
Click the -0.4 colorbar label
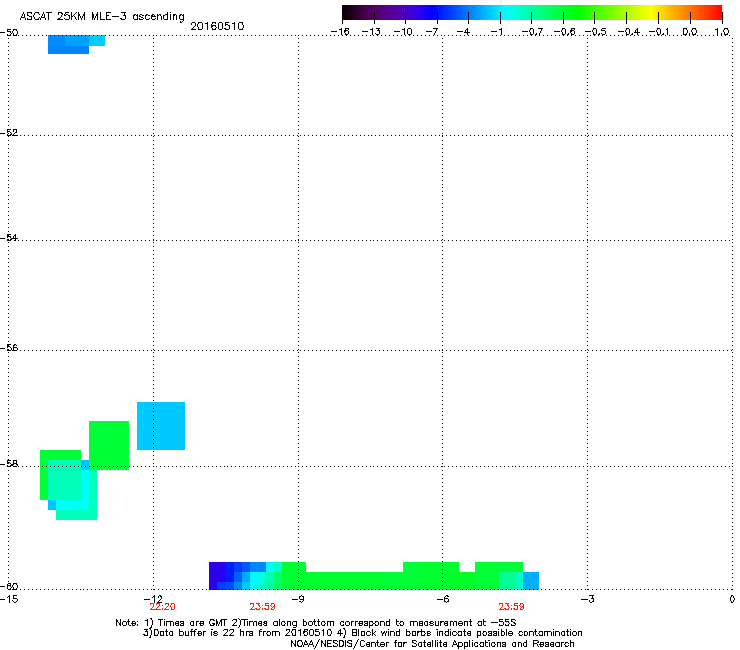(628, 32)
